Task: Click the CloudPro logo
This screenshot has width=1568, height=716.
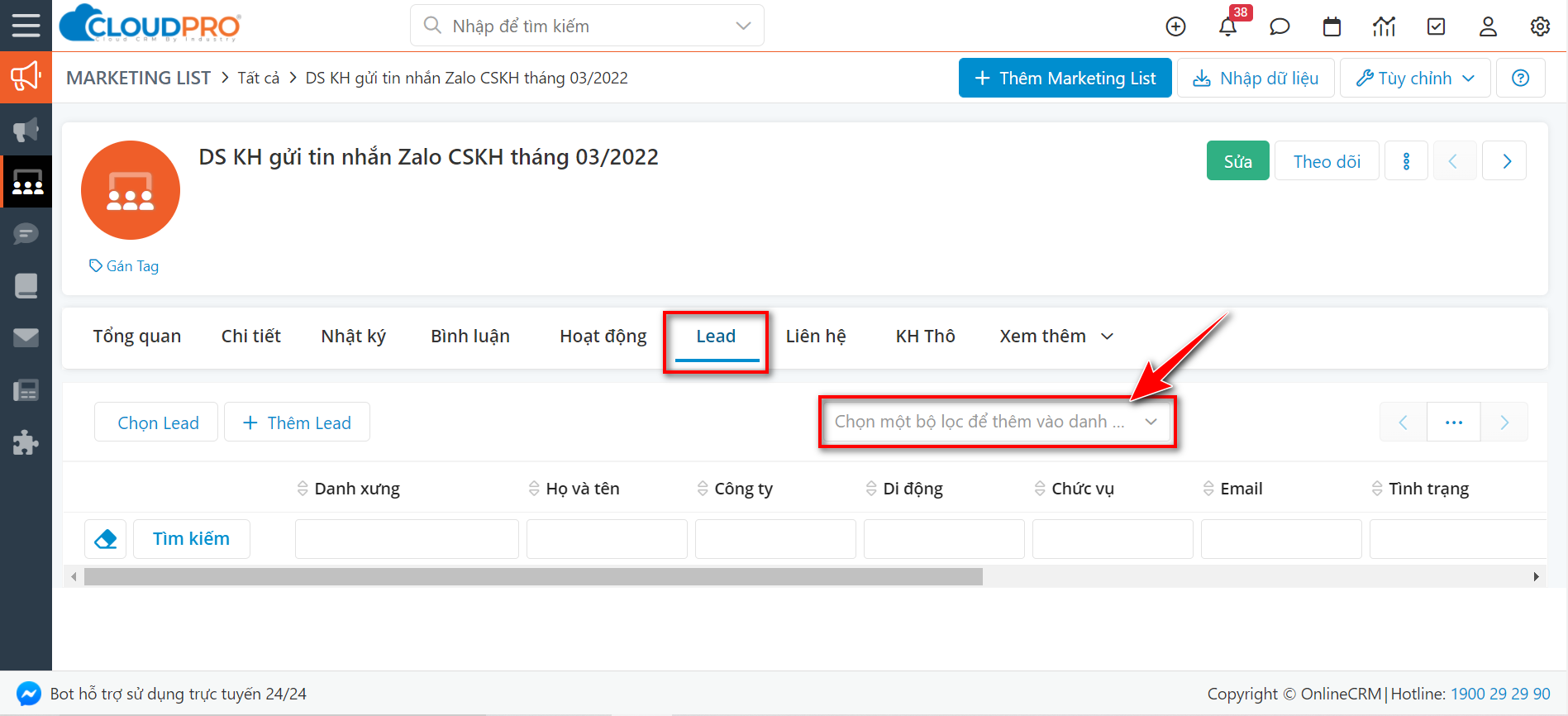Action: (150, 24)
